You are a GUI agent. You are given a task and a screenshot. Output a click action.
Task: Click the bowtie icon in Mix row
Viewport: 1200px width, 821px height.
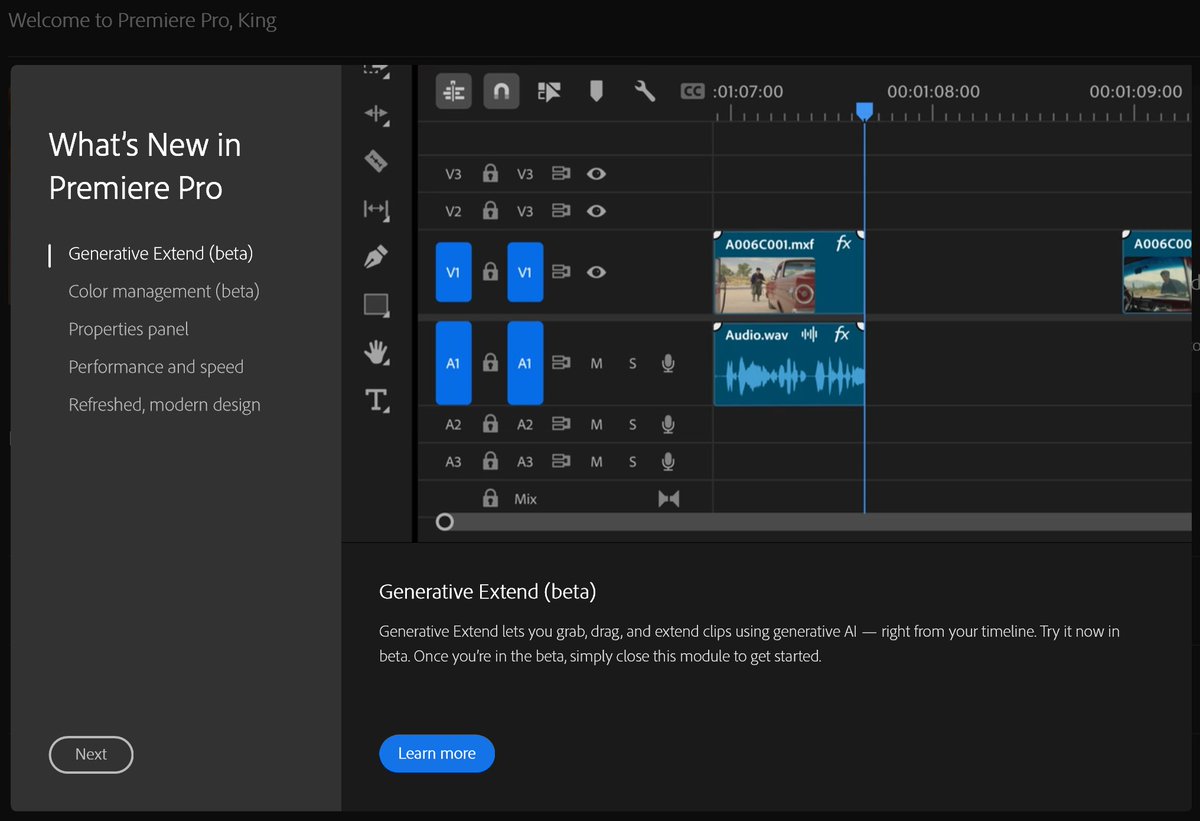[x=669, y=498]
